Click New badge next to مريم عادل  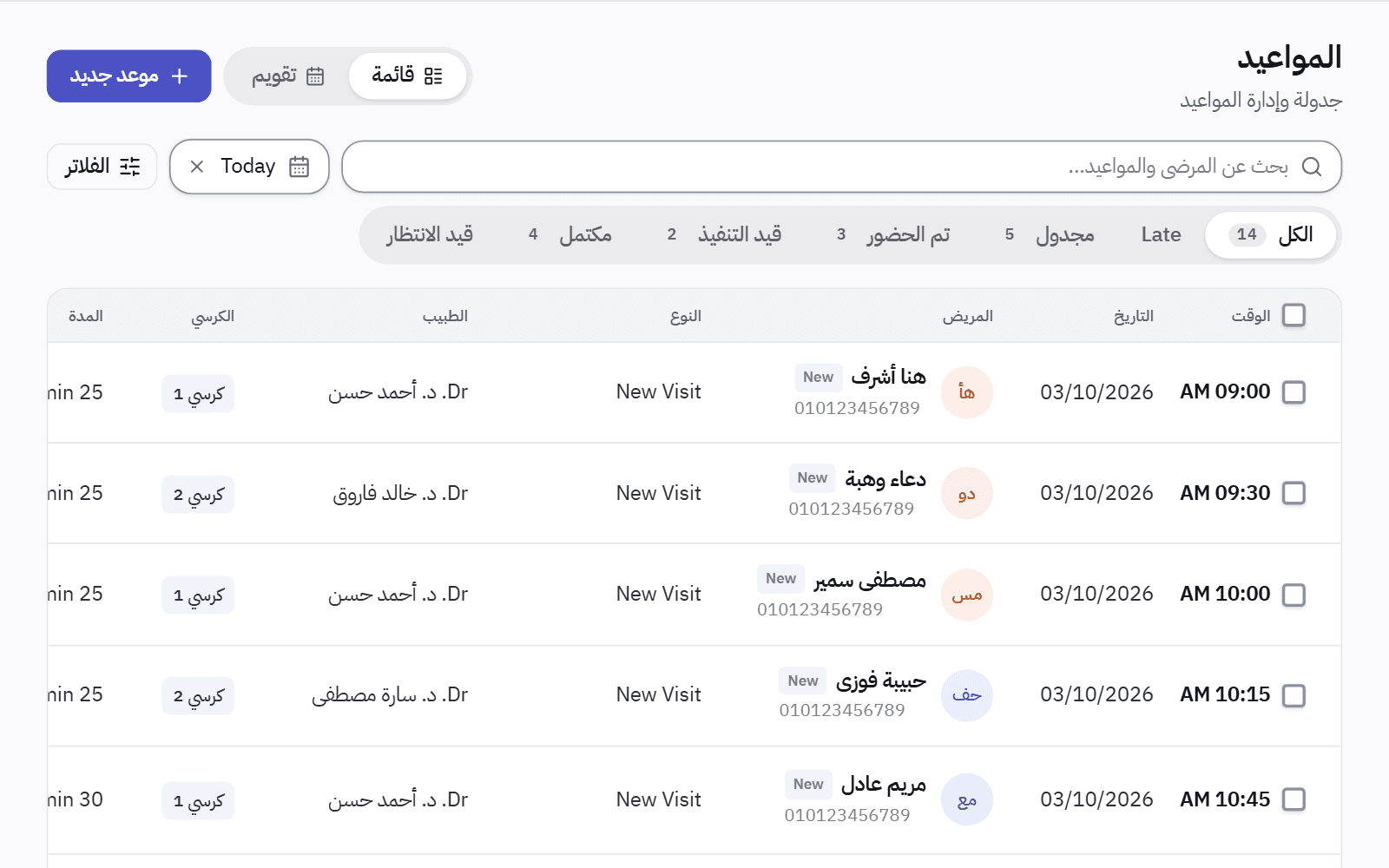click(808, 785)
